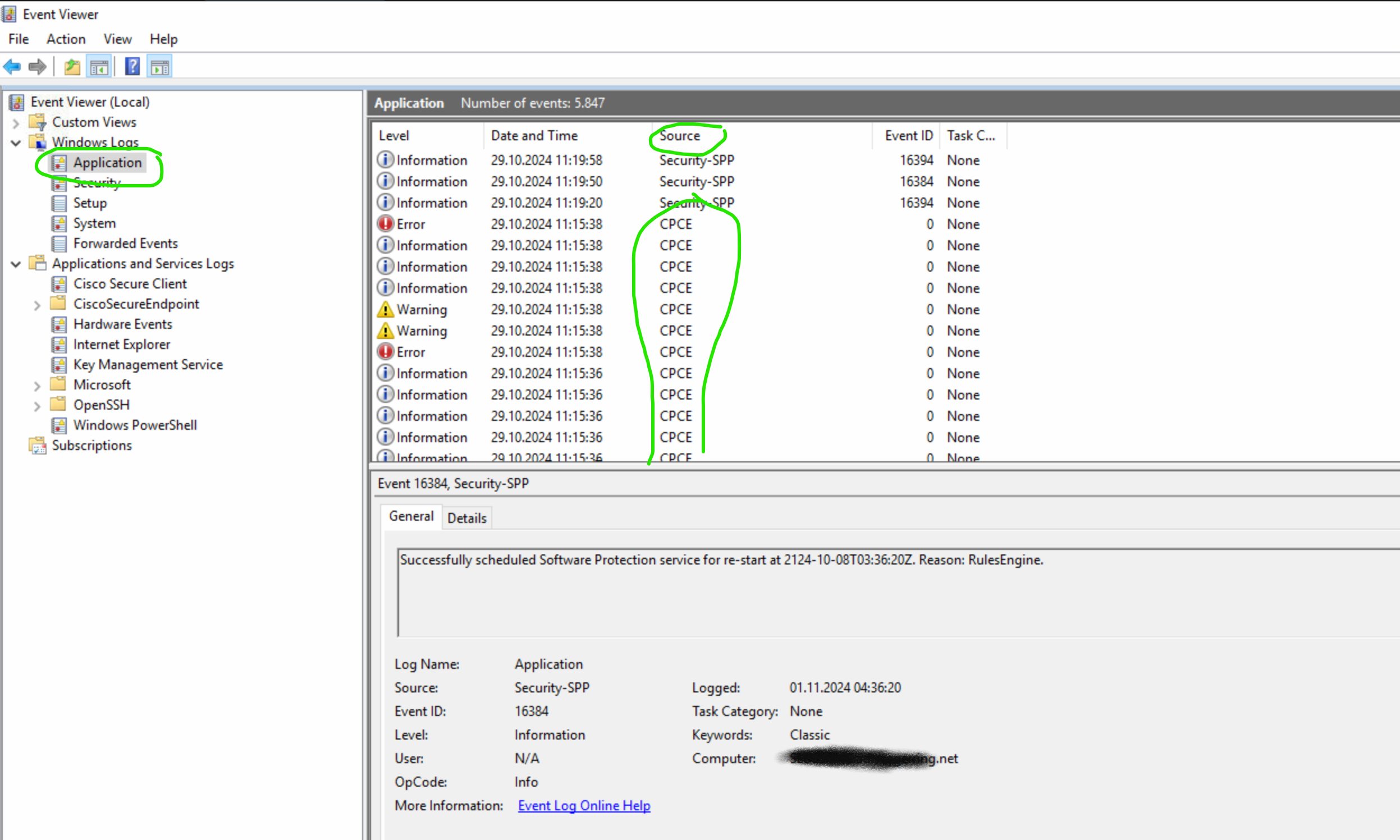
Task: Click the Forward arrow toolbar icon
Action: click(38, 67)
